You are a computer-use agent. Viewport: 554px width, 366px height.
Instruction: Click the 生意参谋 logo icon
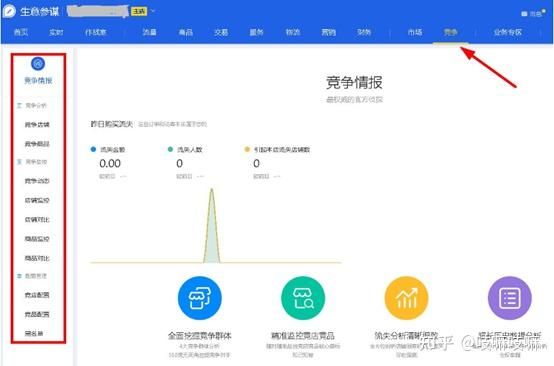point(9,11)
